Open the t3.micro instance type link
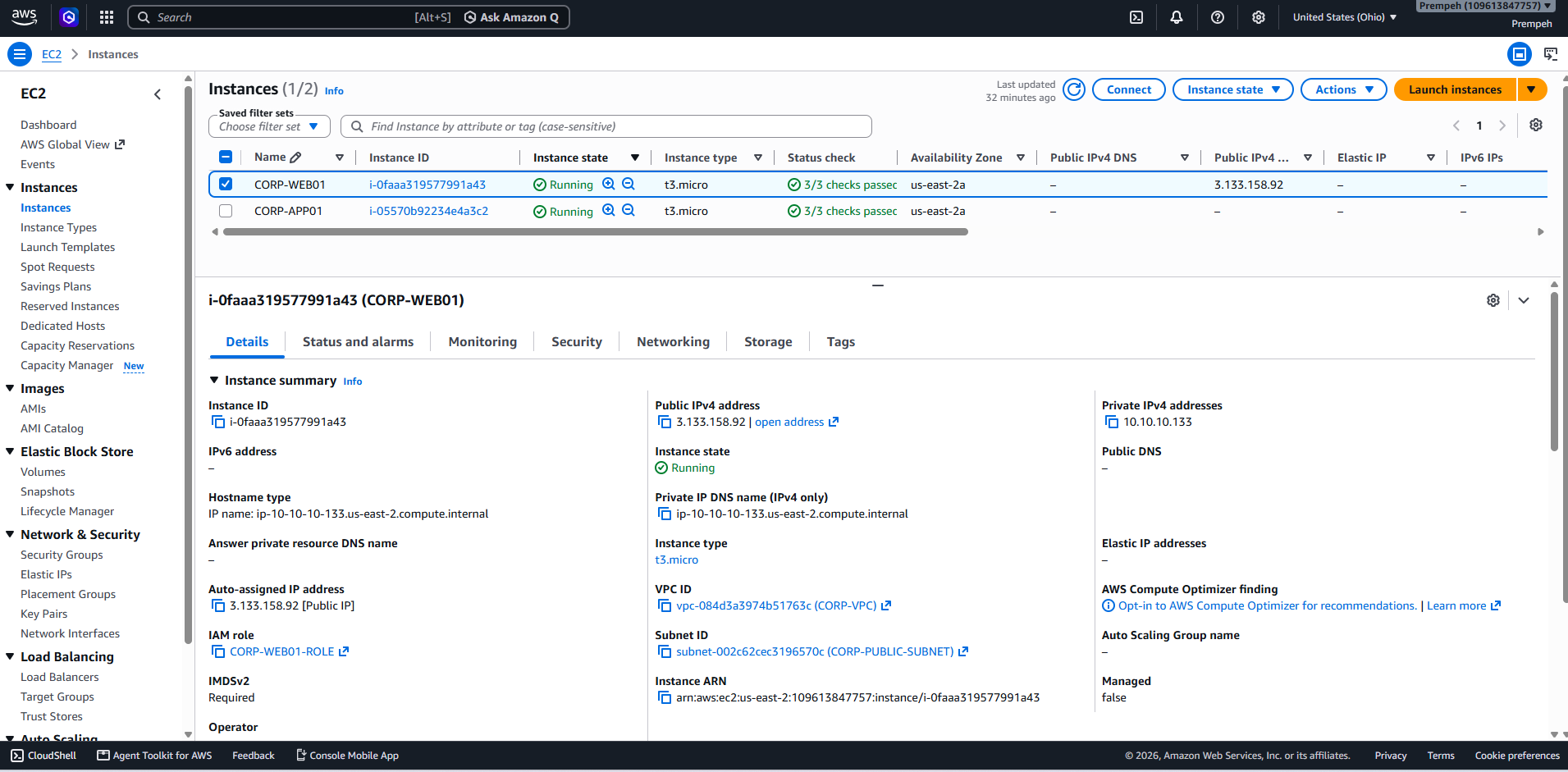 point(676,560)
